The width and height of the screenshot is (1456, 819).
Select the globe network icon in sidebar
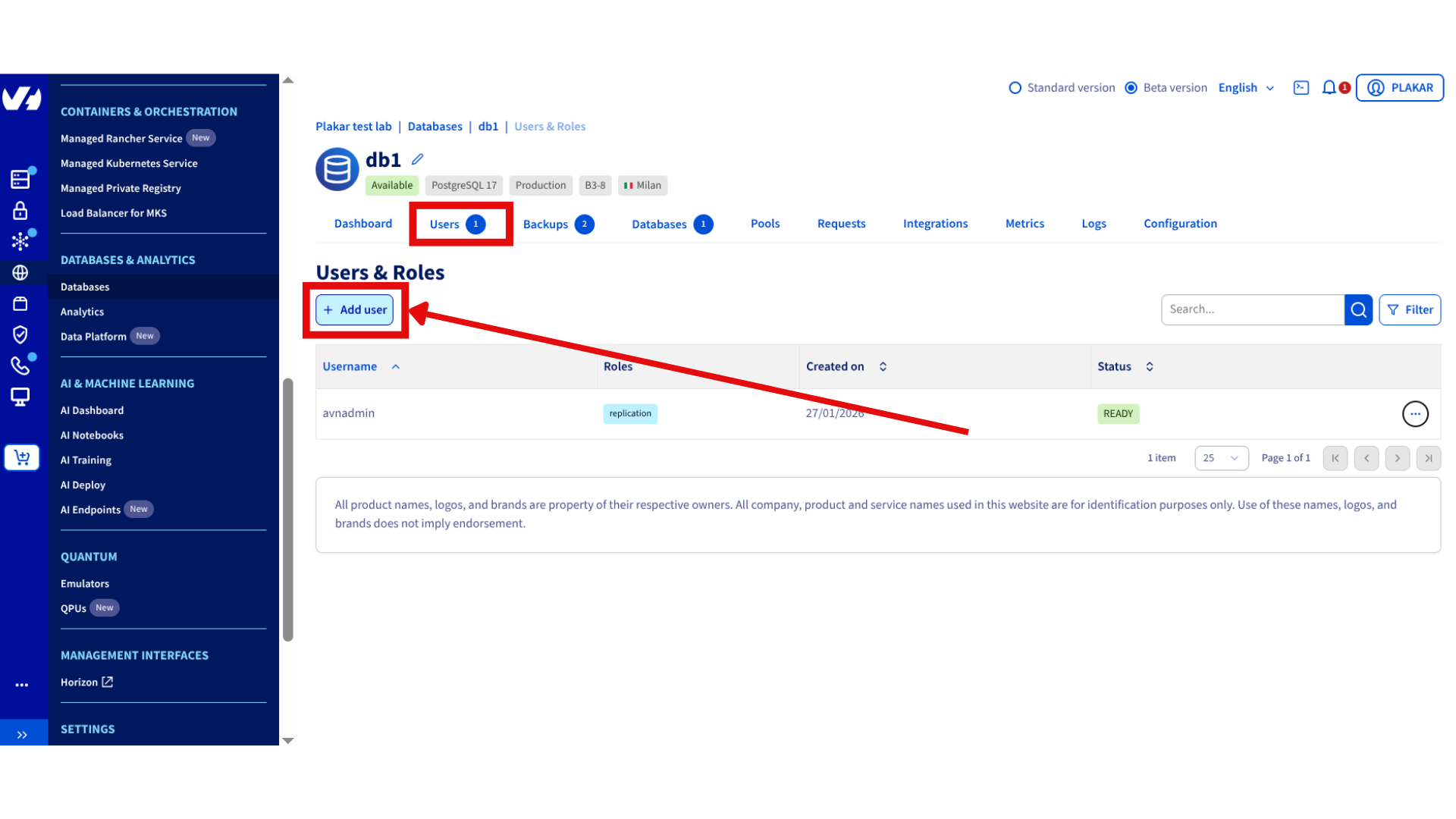click(20, 273)
